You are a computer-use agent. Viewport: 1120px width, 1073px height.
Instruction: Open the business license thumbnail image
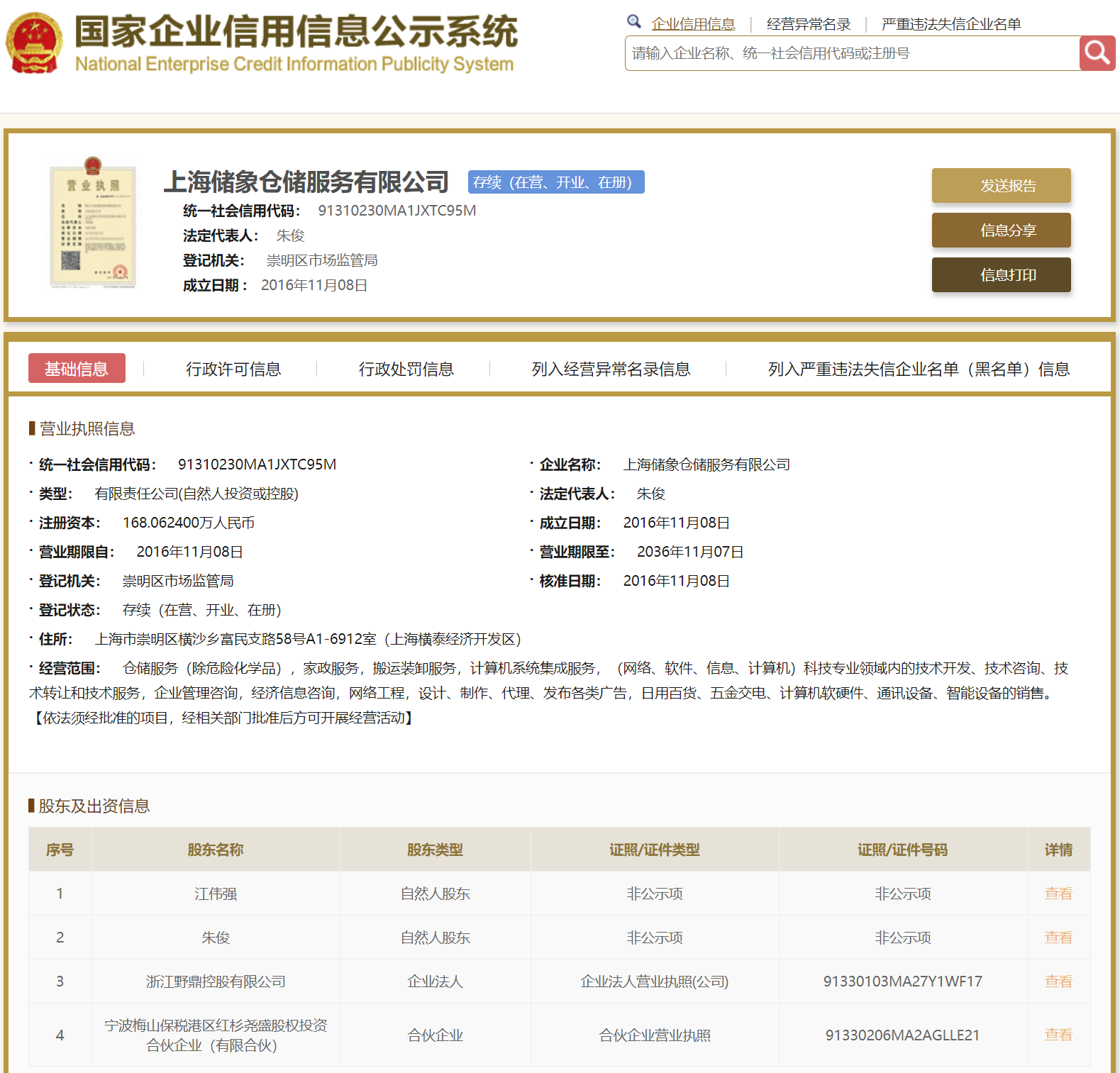point(93,222)
